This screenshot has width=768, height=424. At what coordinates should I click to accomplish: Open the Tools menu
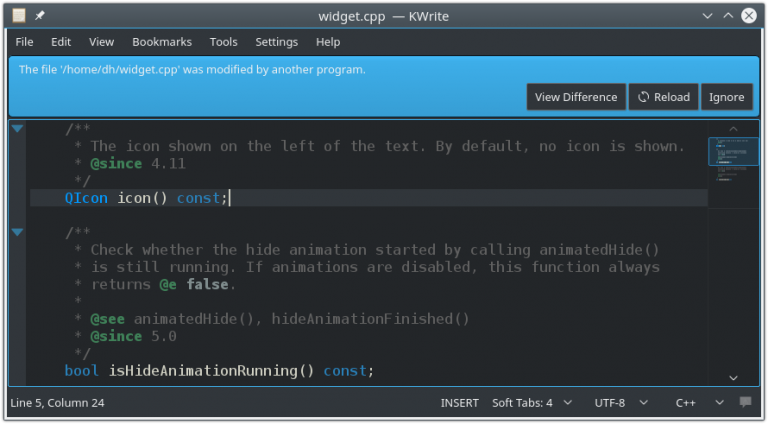point(223,42)
